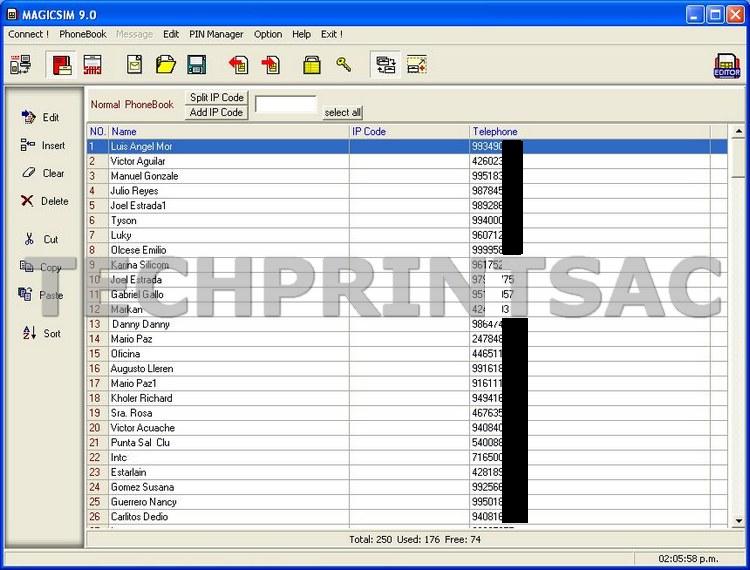Click the connect card reader toolbar icon

tap(21, 65)
